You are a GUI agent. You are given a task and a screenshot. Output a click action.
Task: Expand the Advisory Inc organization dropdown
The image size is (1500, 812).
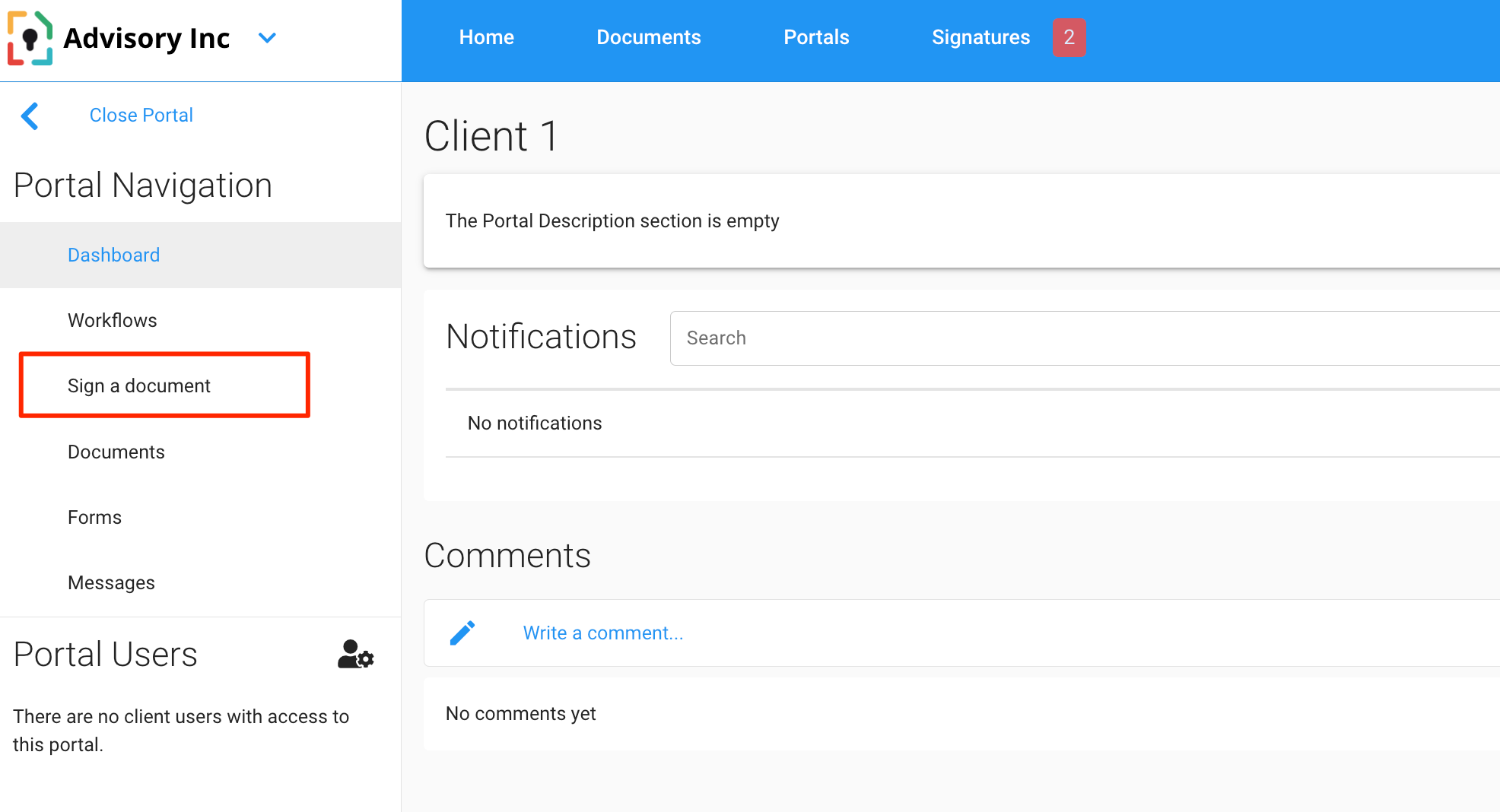[267, 38]
